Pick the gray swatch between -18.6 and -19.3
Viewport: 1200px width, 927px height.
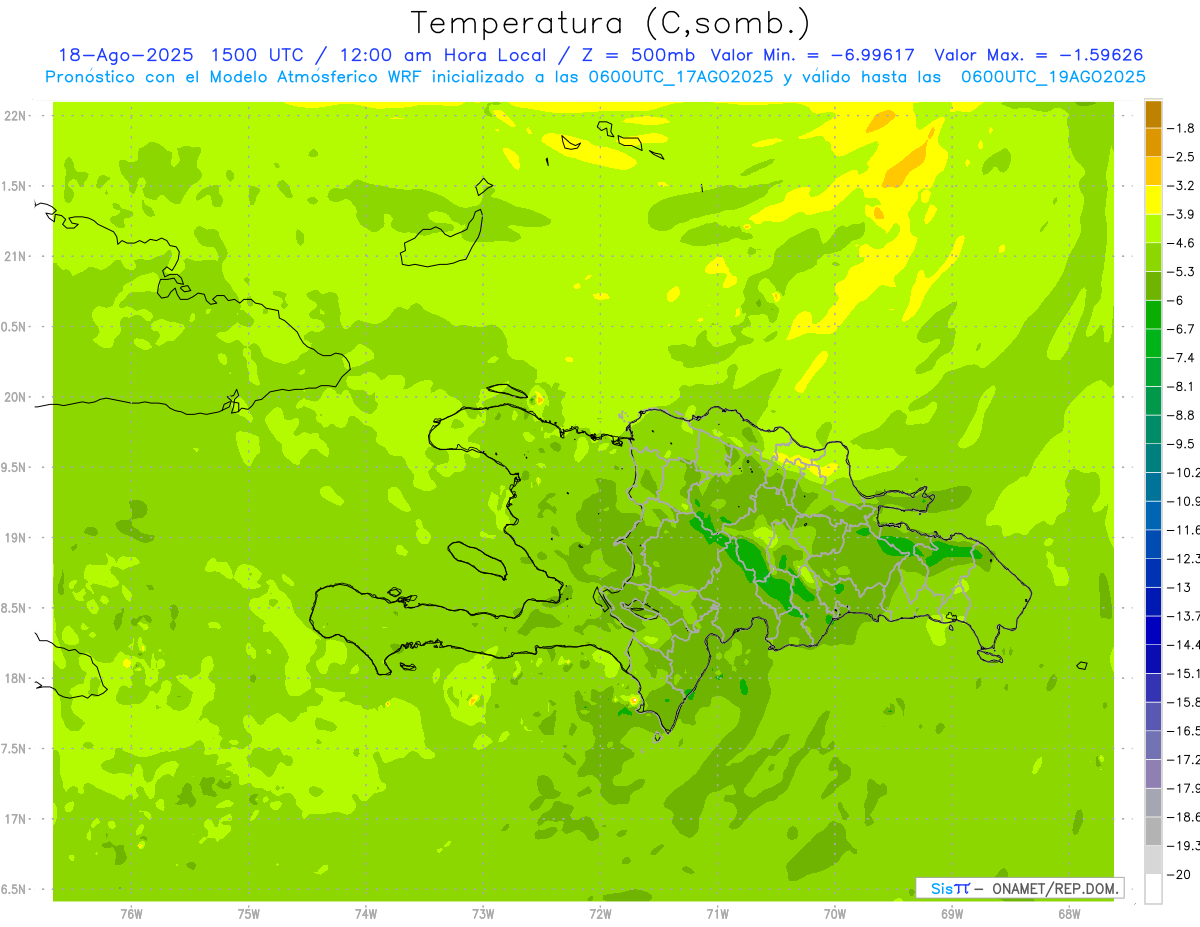(x=1153, y=831)
